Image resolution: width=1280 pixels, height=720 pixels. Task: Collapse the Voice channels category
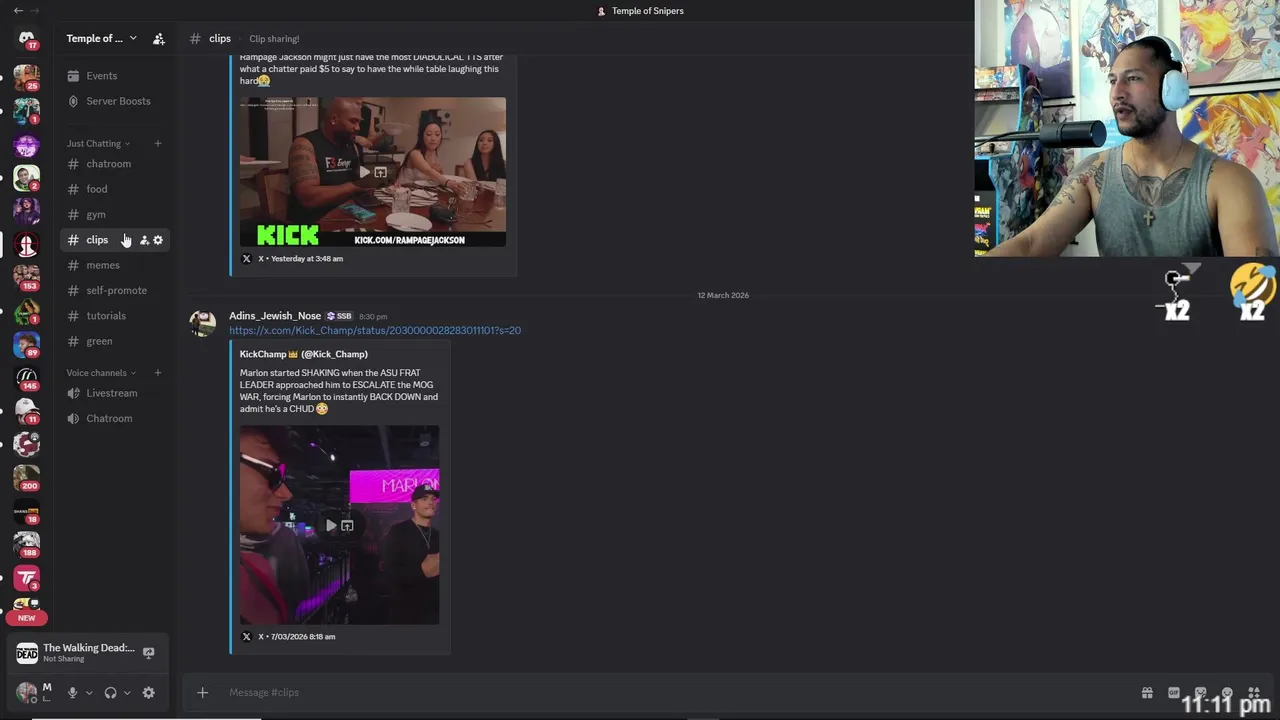[101, 373]
